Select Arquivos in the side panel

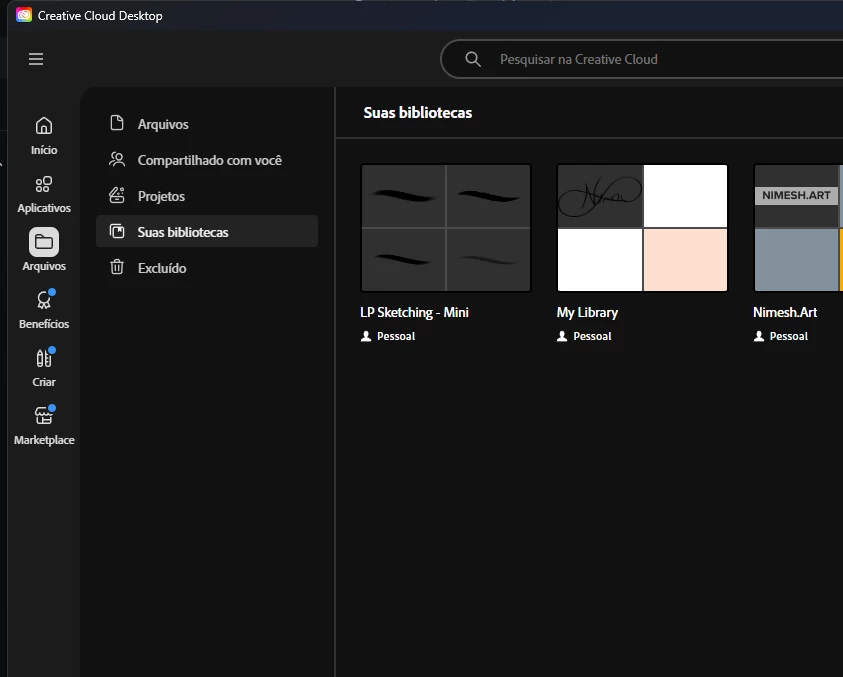click(207, 124)
